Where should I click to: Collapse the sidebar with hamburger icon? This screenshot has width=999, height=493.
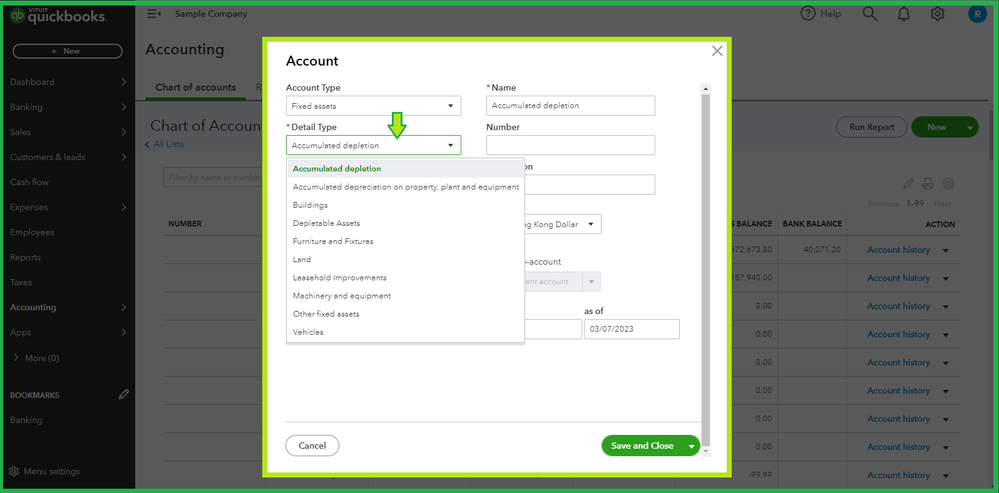pos(154,13)
